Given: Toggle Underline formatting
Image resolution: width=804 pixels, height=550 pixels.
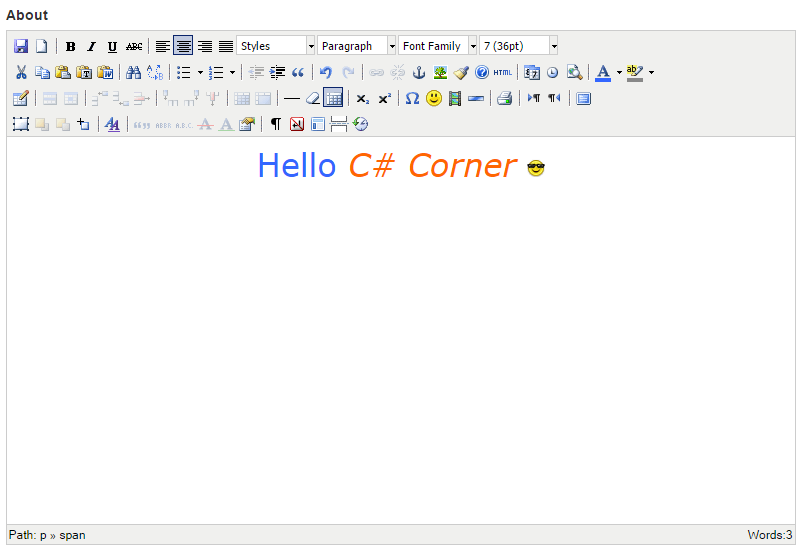Looking at the screenshot, I should tap(112, 46).
